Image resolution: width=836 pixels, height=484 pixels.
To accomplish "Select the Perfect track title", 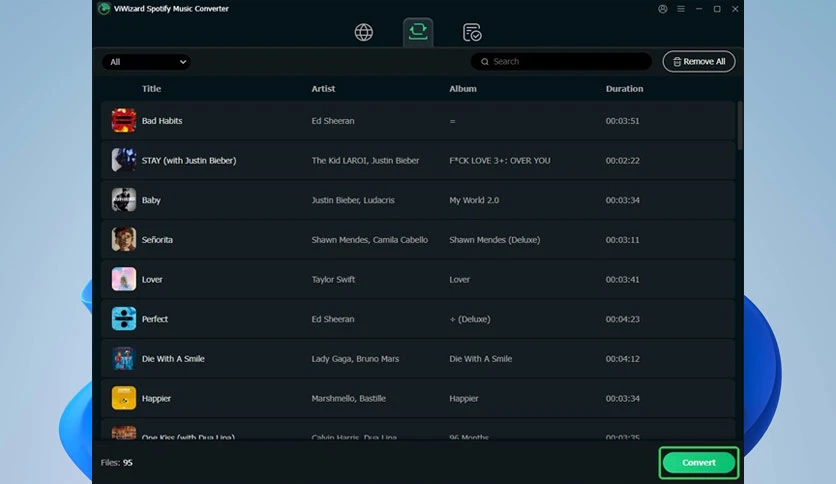I will click(x=155, y=319).
